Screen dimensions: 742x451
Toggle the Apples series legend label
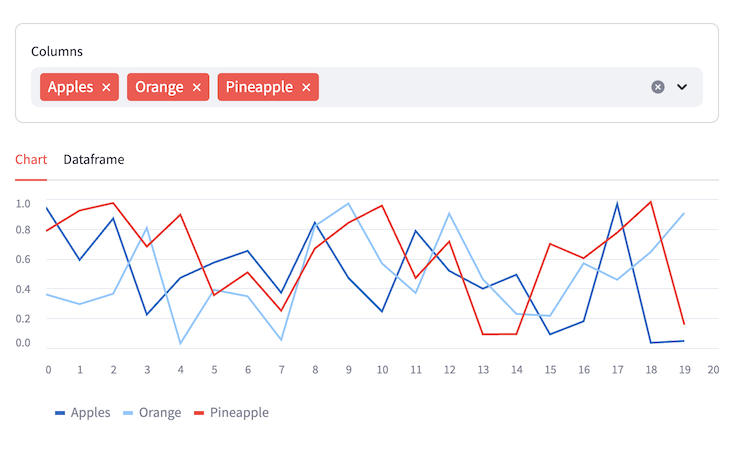(90, 413)
